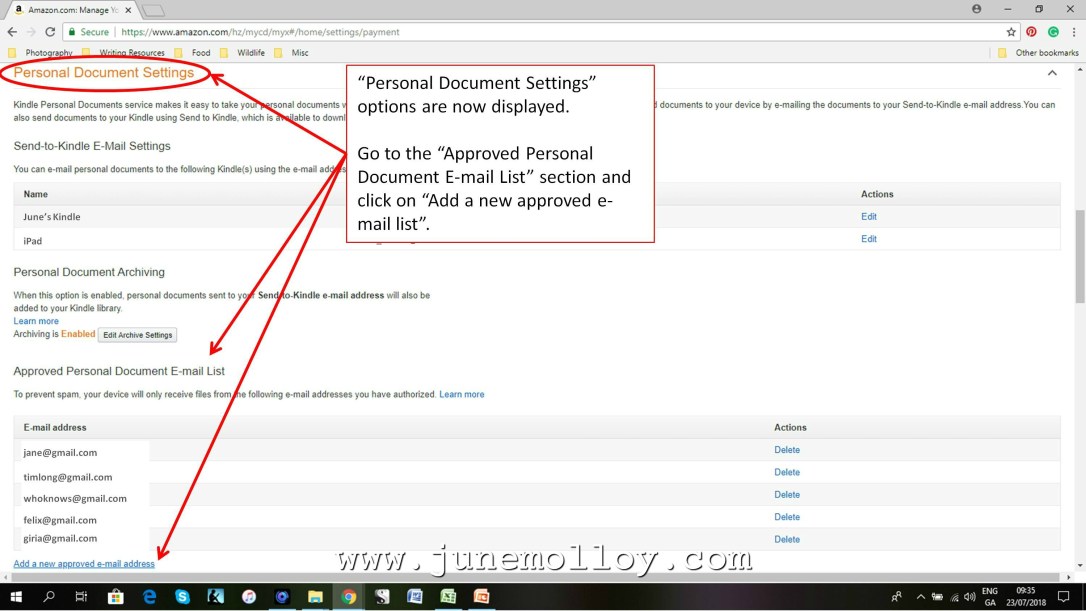Go back using the browser back arrow
This screenshot has width=1086, height=611.
pos(12,32)
